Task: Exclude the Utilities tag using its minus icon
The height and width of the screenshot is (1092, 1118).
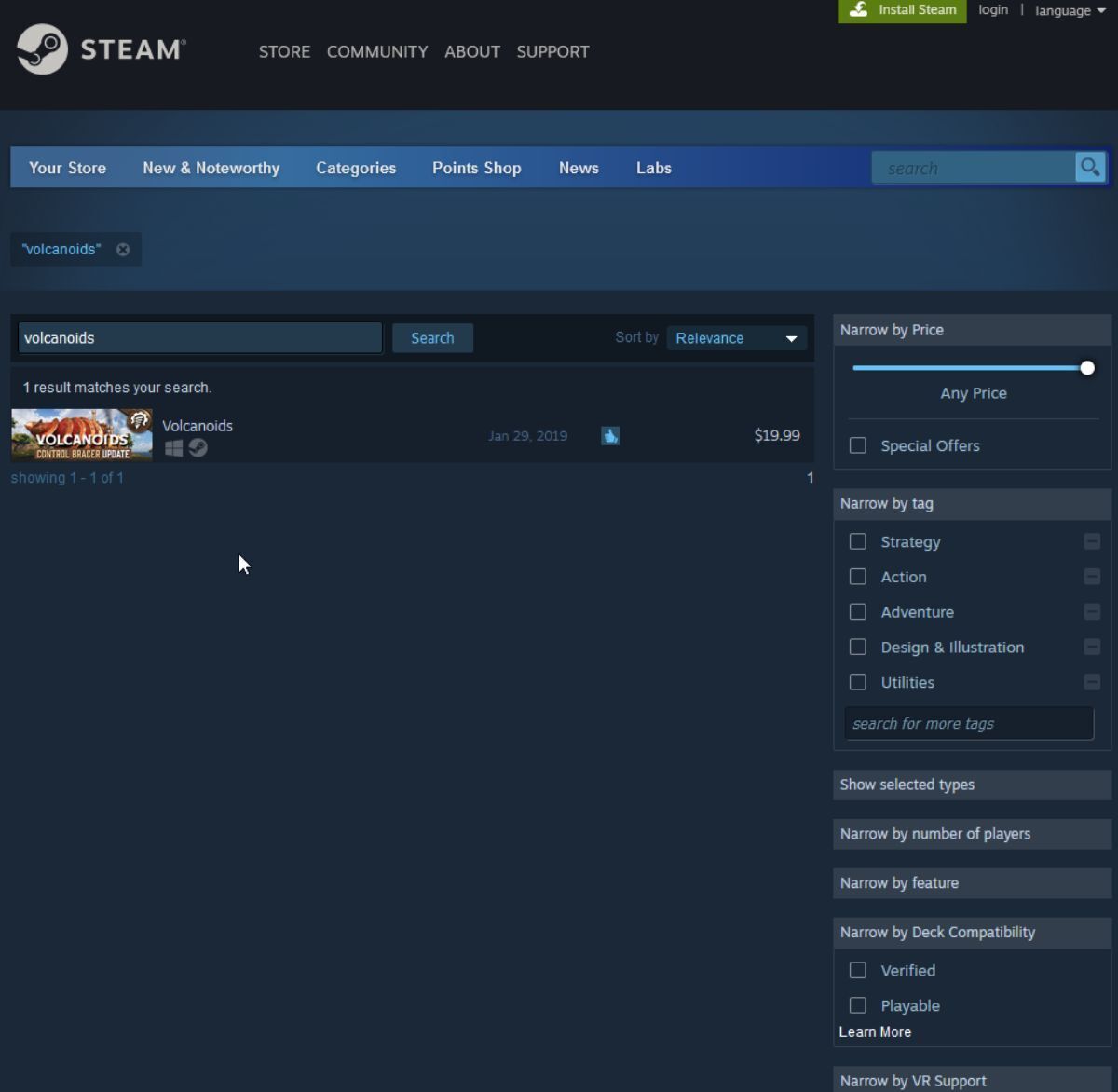Action: tap(1092, 683)
